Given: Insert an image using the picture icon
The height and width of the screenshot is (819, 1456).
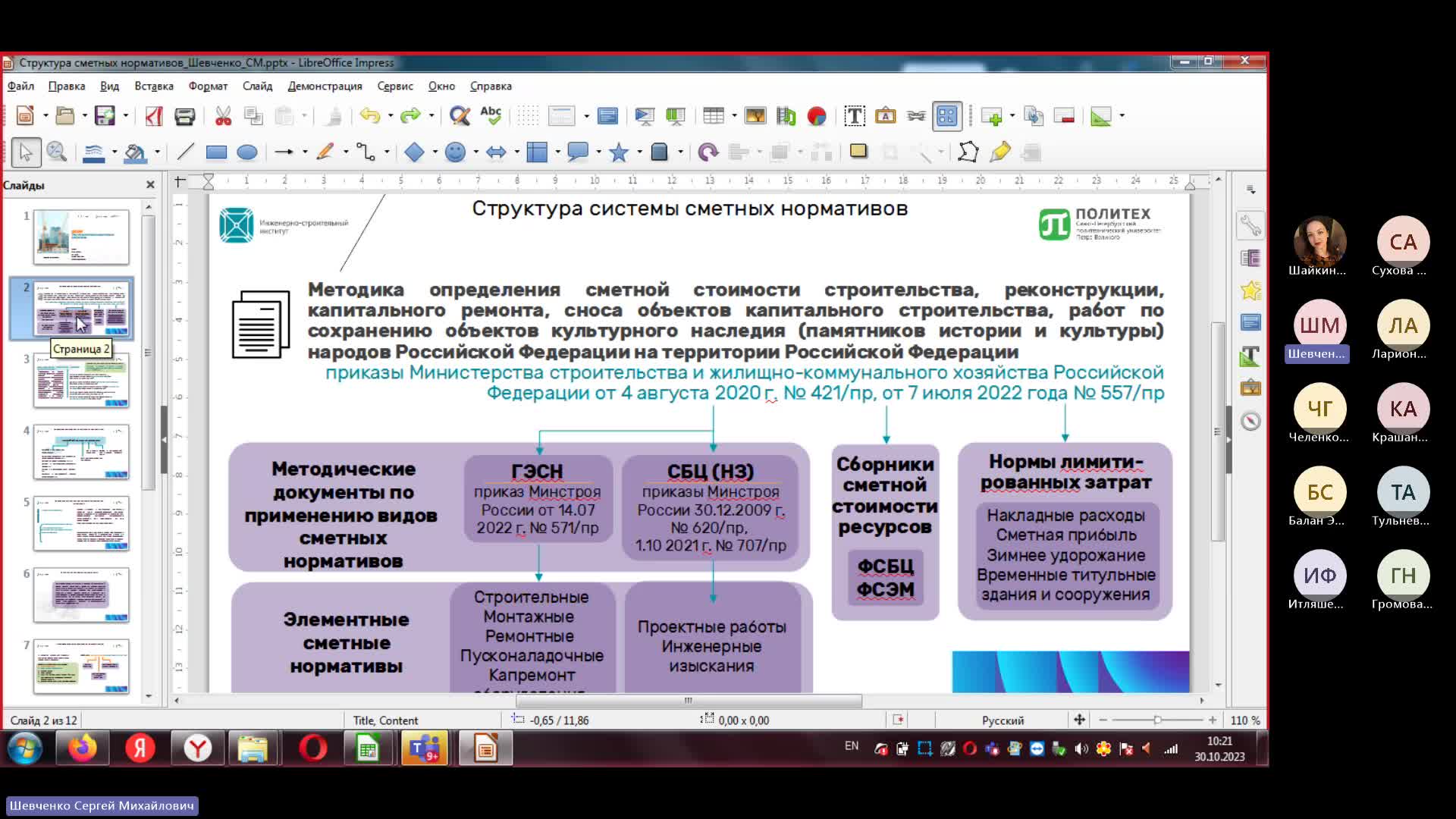Looking at the screenshot, I should 755,116.
